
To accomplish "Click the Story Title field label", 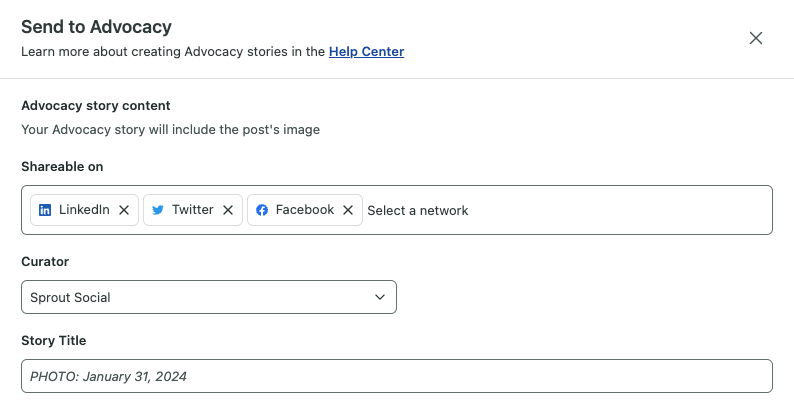I will pyautogui.click(x=54, y=341).
